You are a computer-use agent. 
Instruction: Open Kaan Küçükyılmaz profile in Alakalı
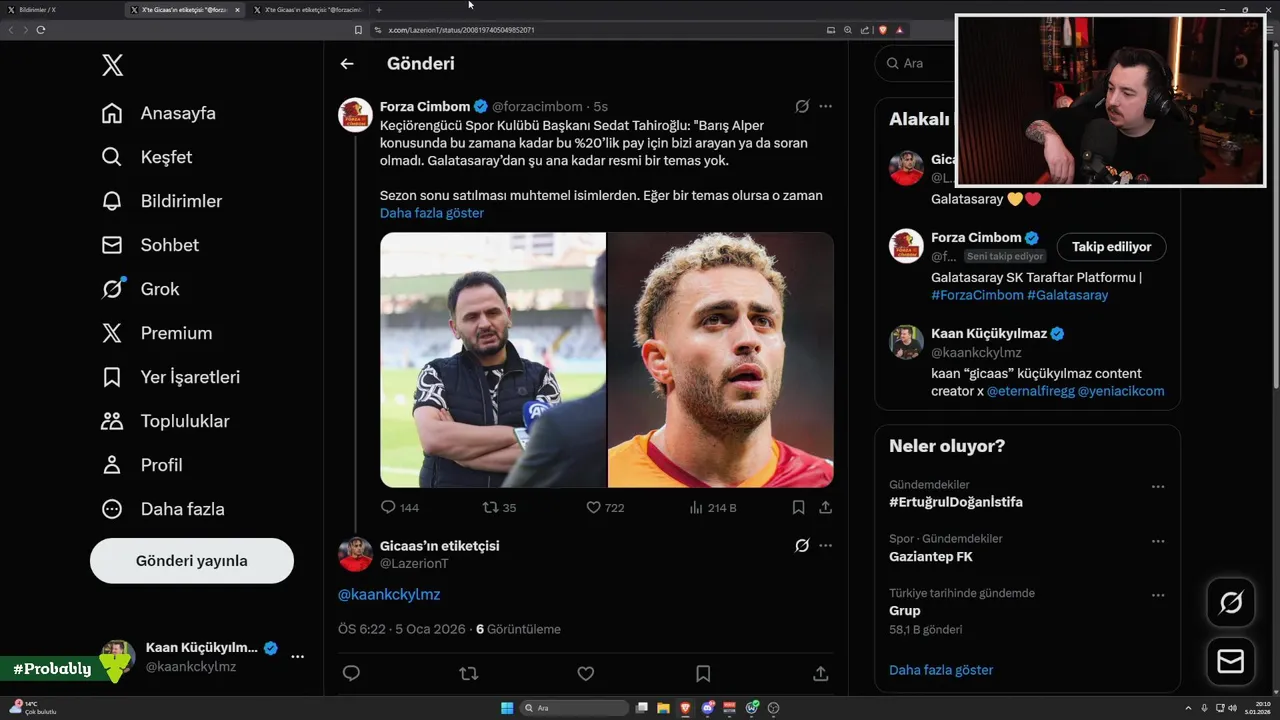point(989,334)
